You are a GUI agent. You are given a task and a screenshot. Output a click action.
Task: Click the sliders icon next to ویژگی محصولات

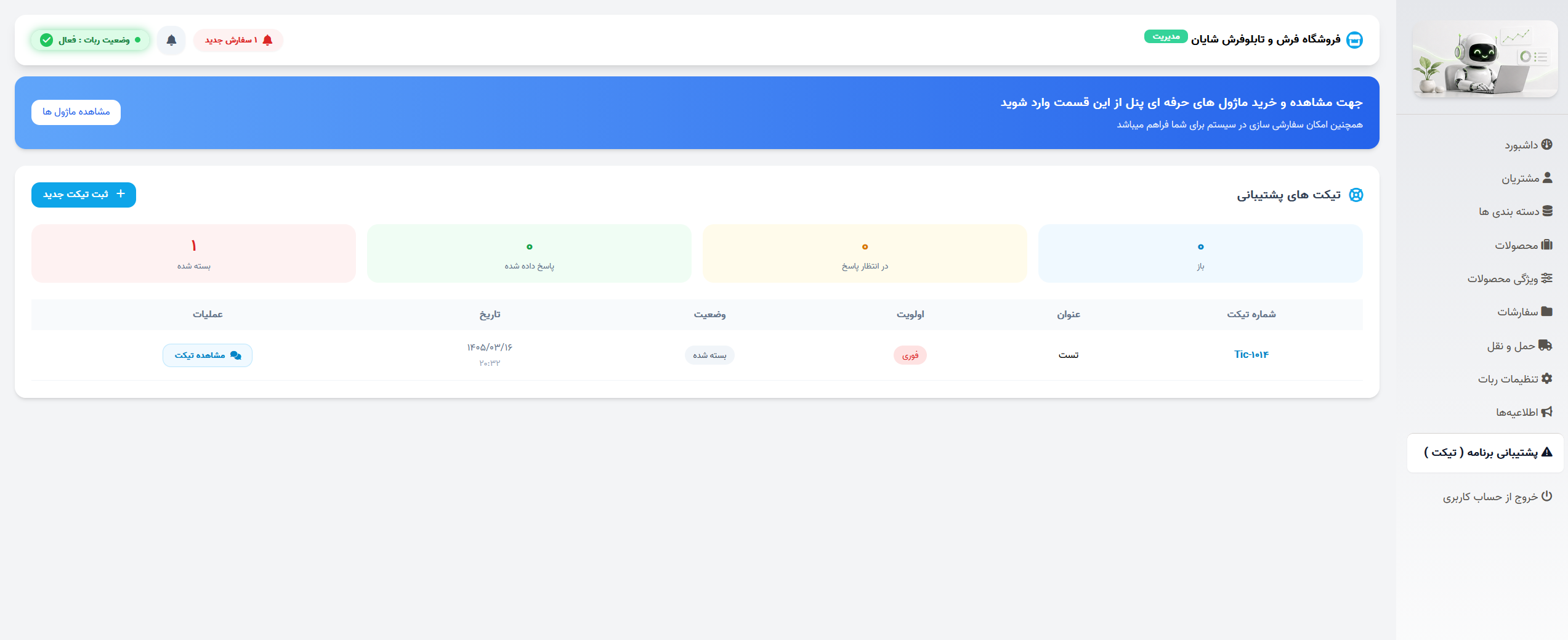tap(1546, 278)
